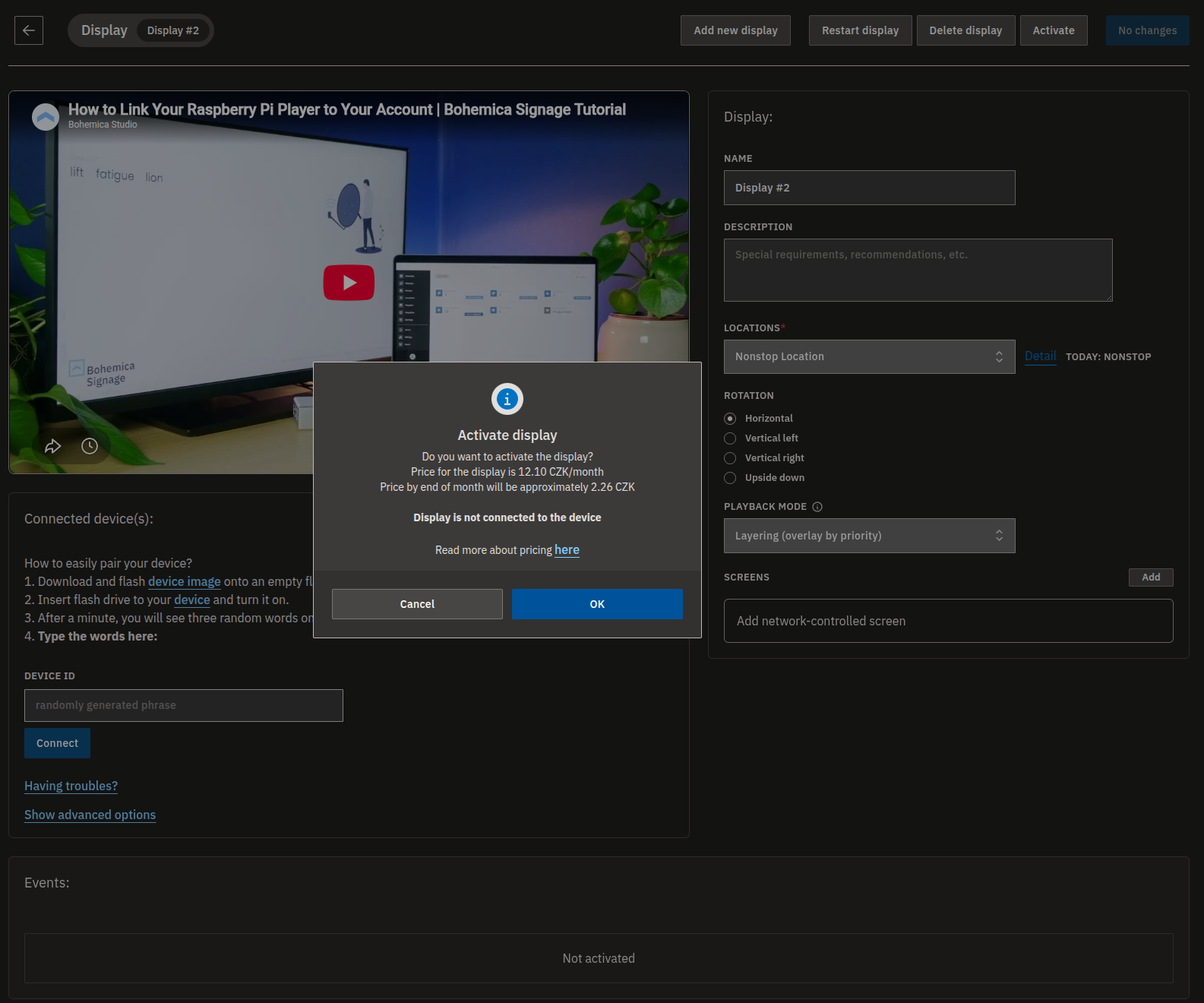The width and height of the screenshot is (1204, 1003).
Task: Click Add button next to Screens
Action: tap(1151, 577)
